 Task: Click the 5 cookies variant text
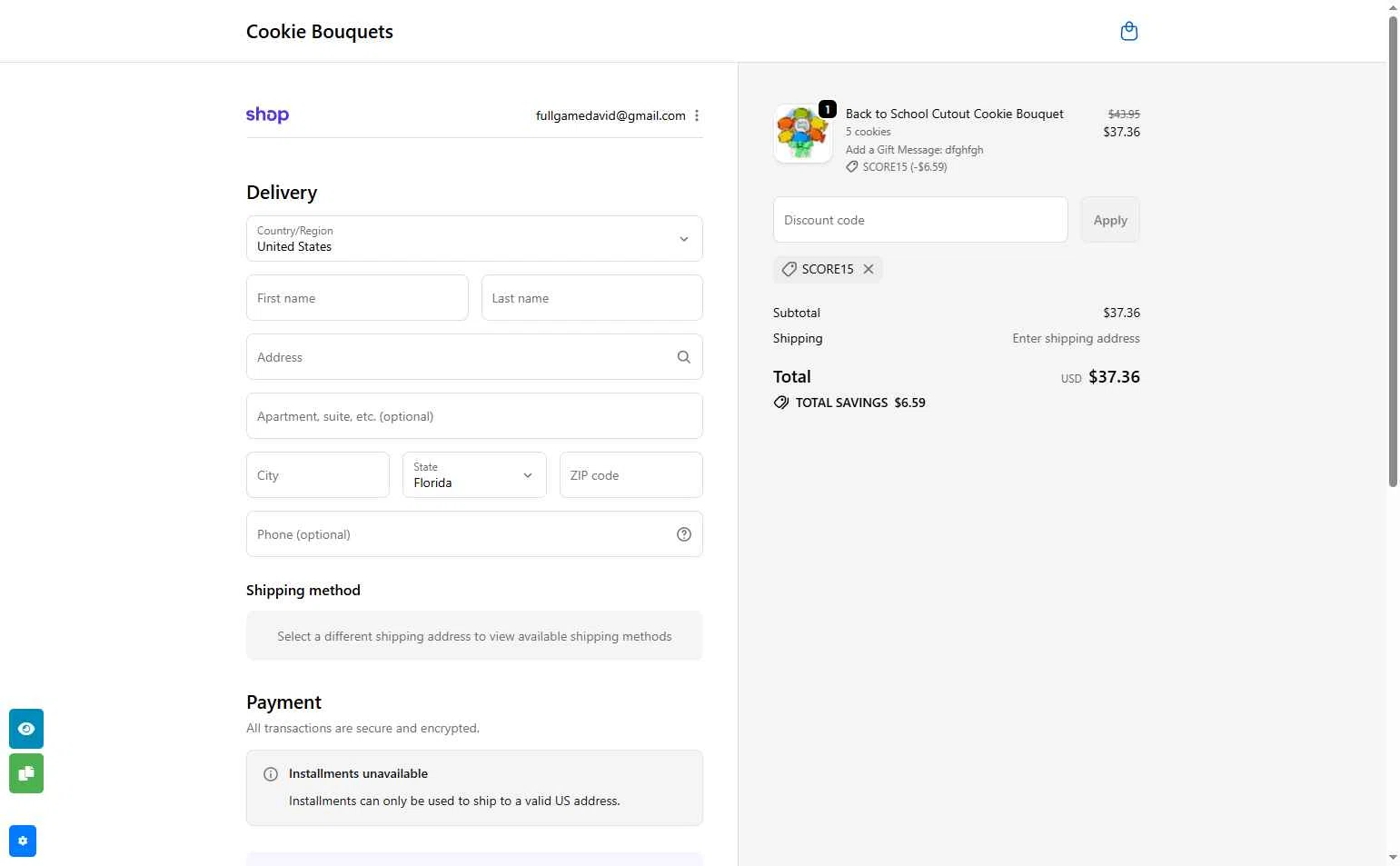point(869,132)
